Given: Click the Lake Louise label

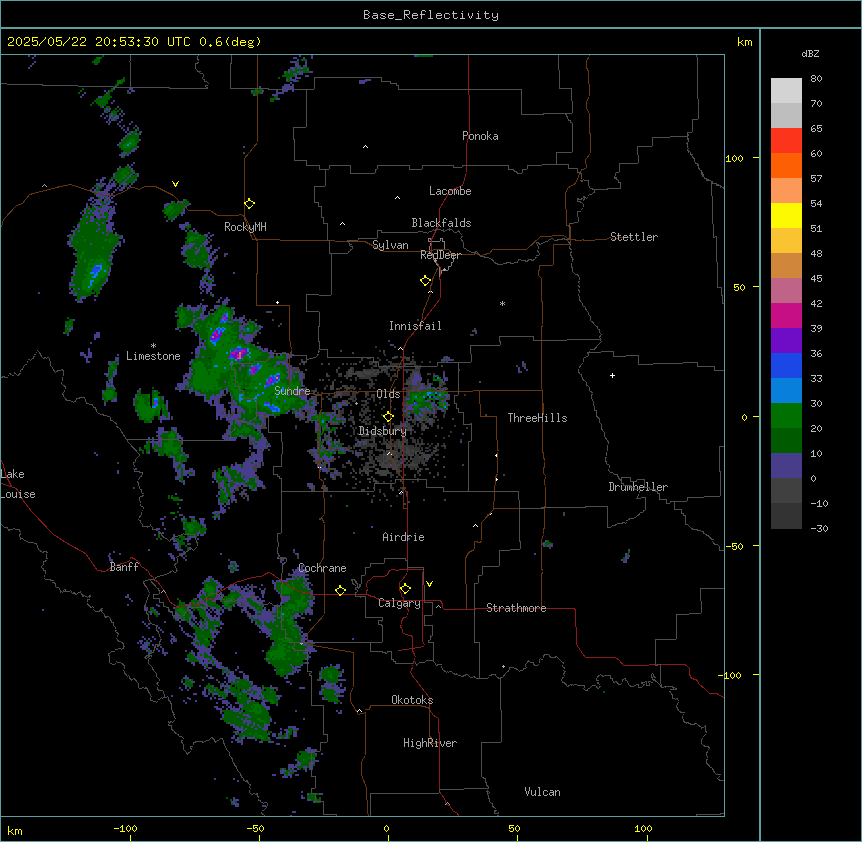Looking at the screenshot, I should (18, 484).
